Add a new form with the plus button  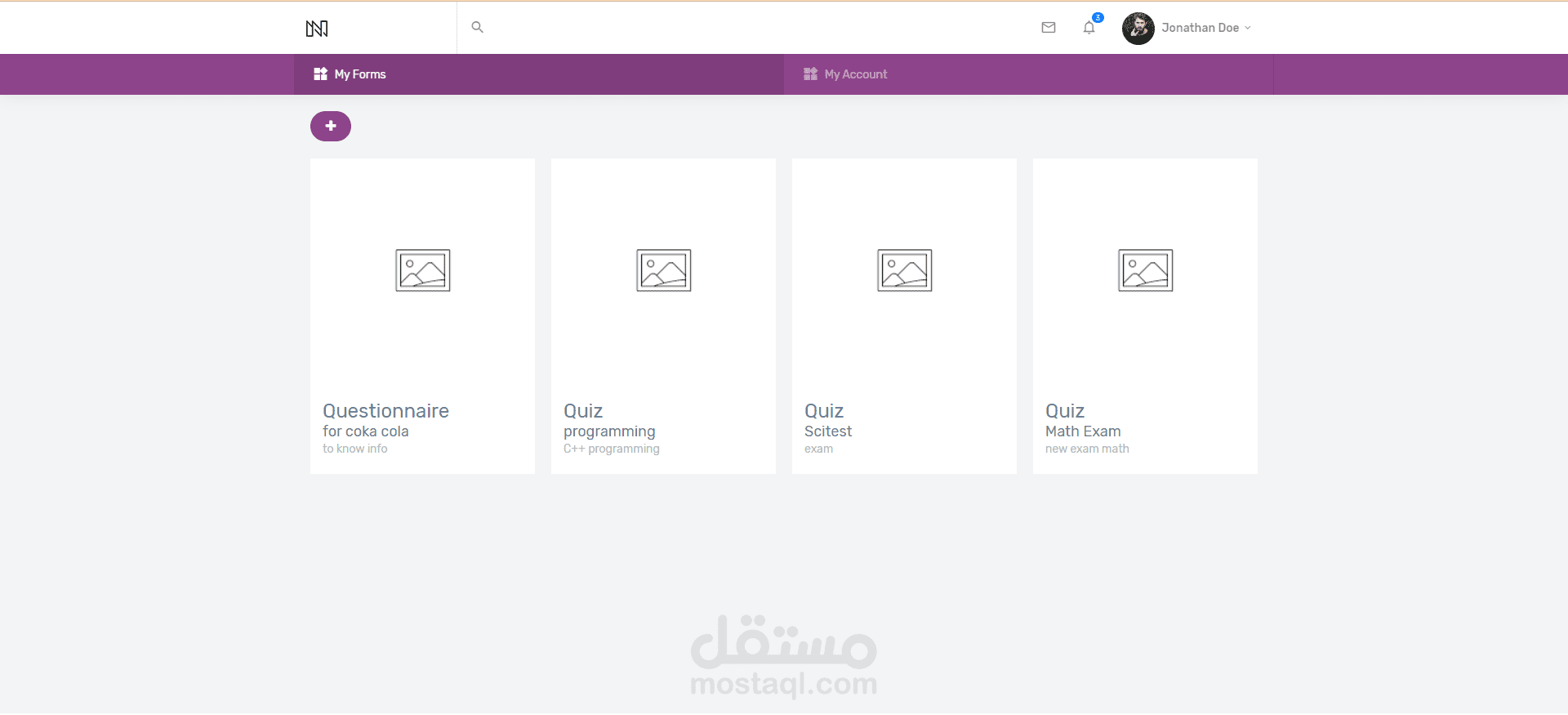click(x=331, y=126)
